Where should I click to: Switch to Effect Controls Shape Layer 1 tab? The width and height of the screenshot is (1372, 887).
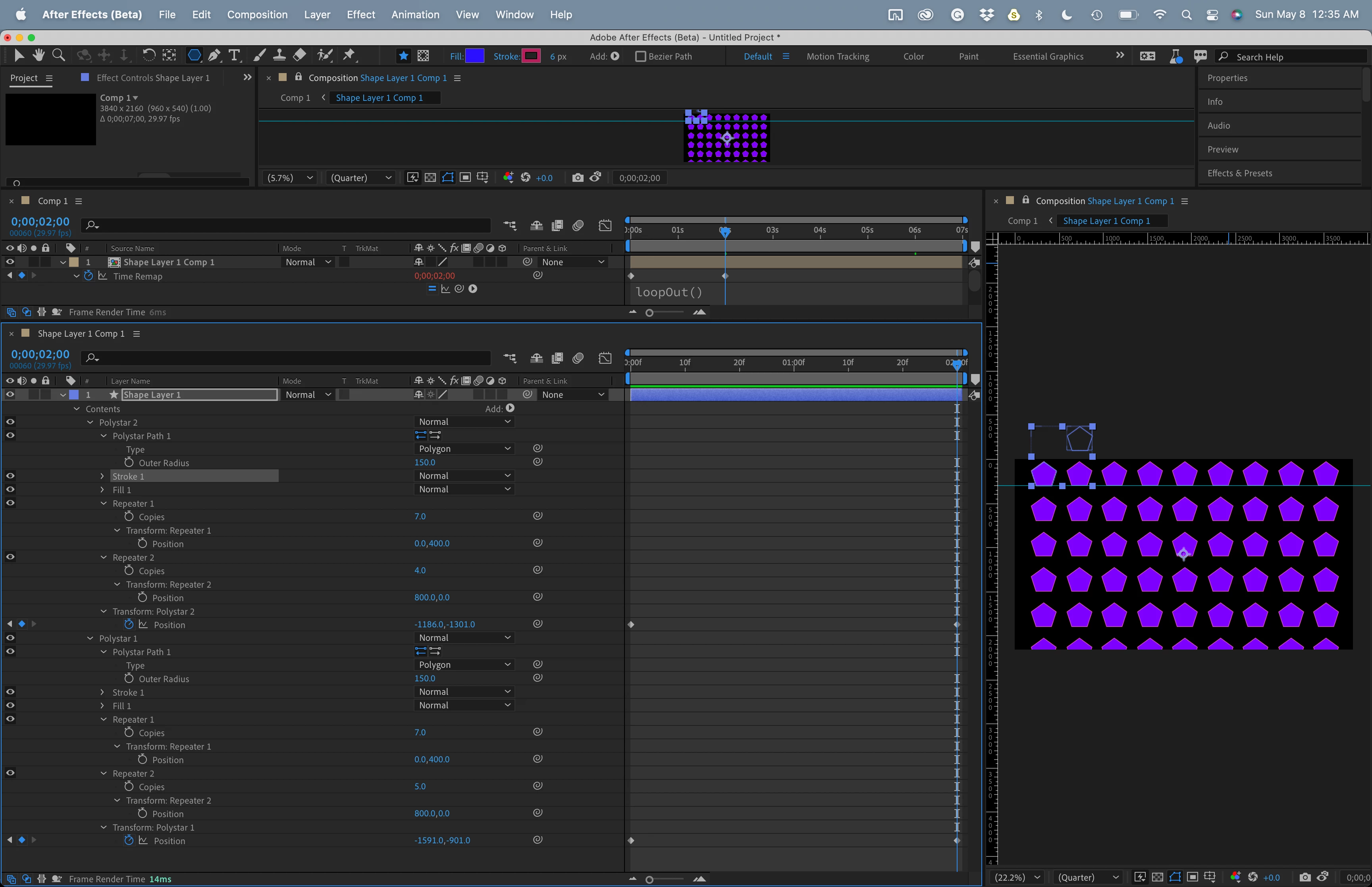tap(152, 78)
